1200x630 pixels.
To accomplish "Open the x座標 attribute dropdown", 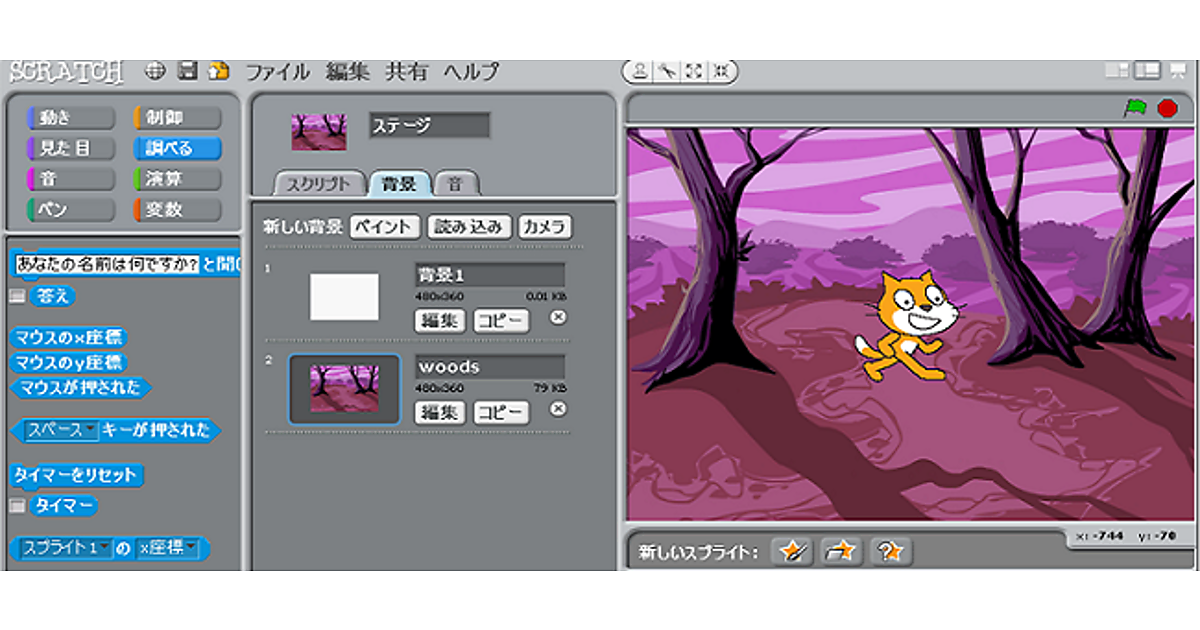I will click(167, 548).
